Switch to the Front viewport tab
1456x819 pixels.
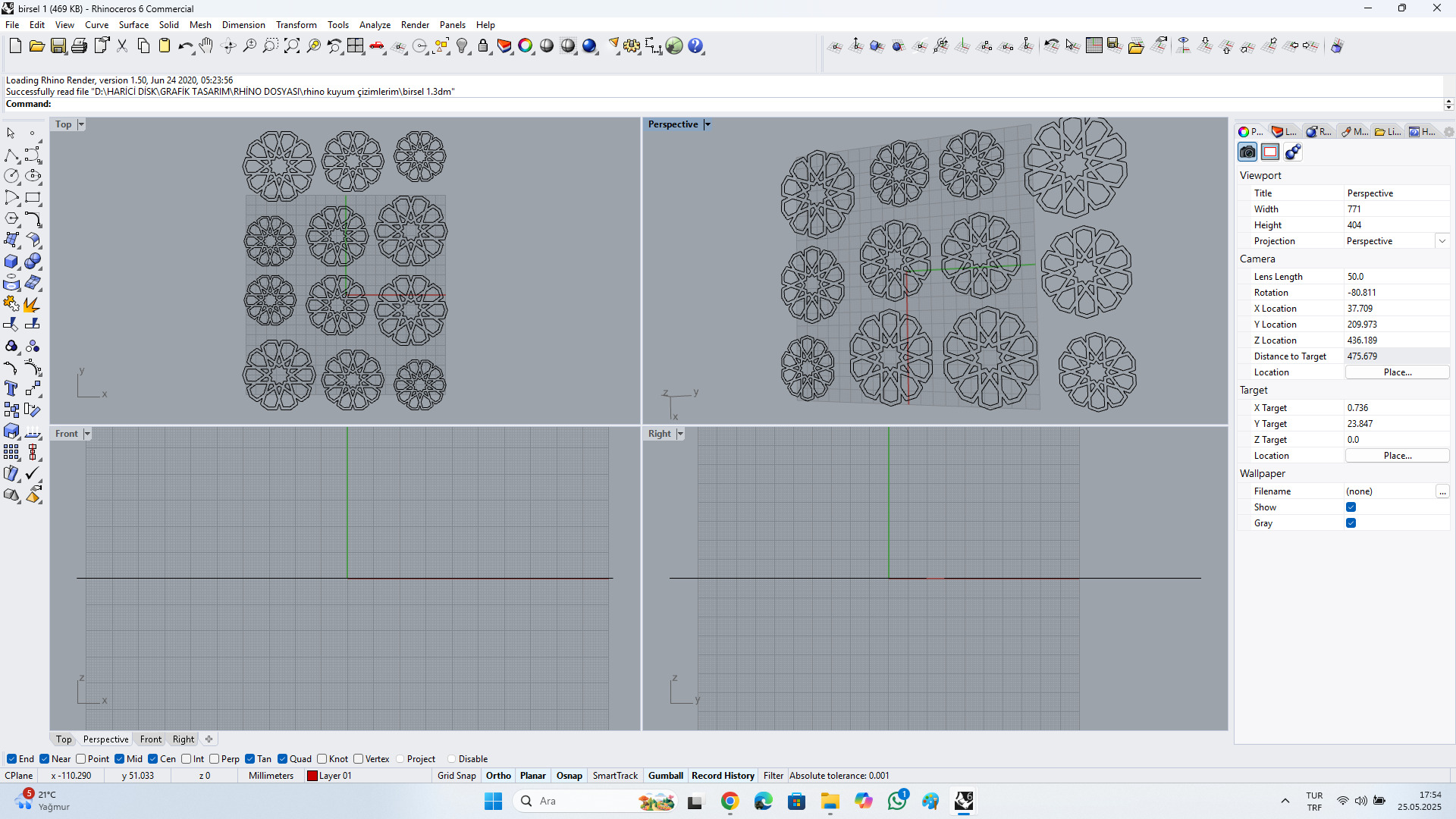150,739
